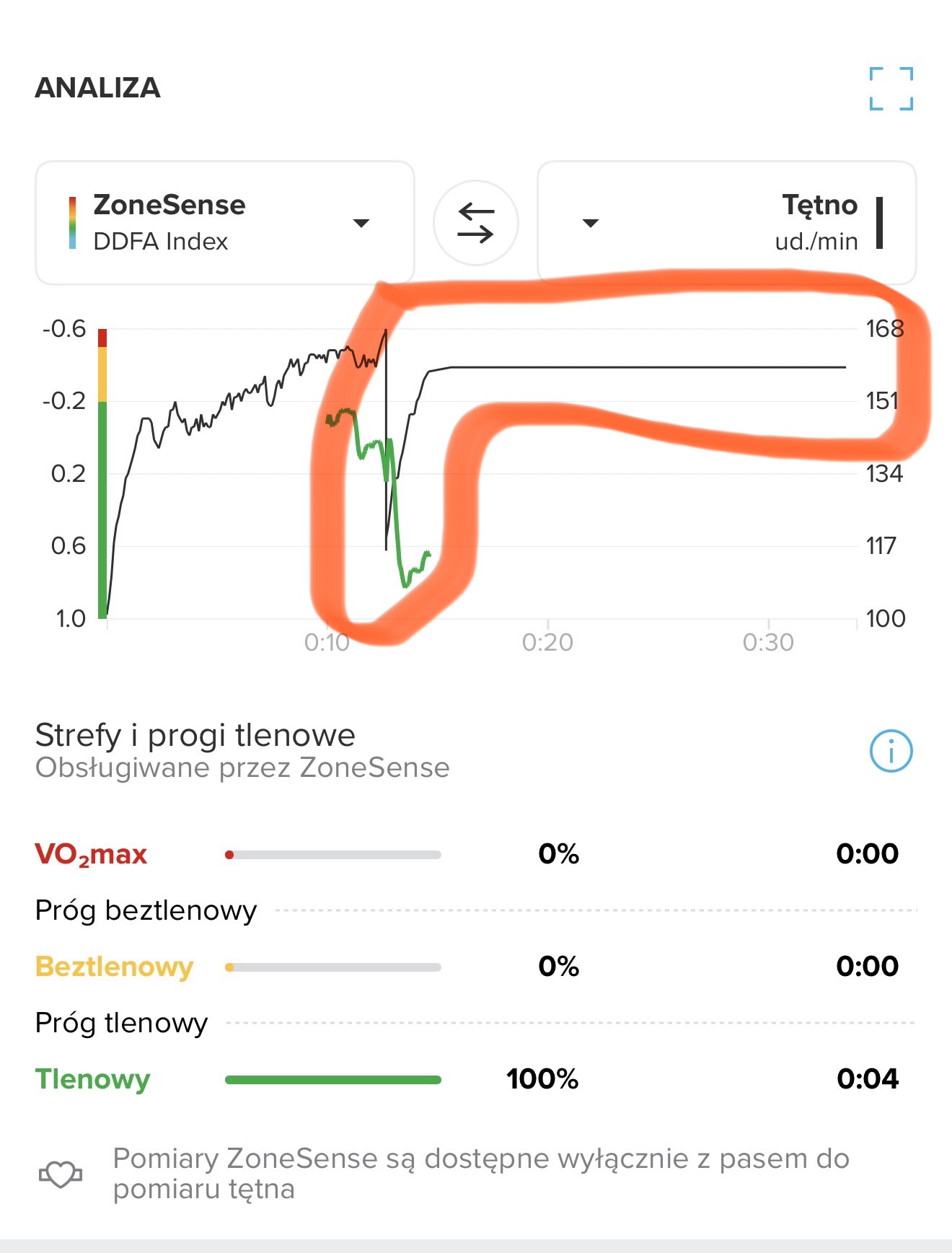Image resolution: width=952 pixels, height=1253 pixels.
Task: Swap the two chart metrics
Action: pos(476,222)
